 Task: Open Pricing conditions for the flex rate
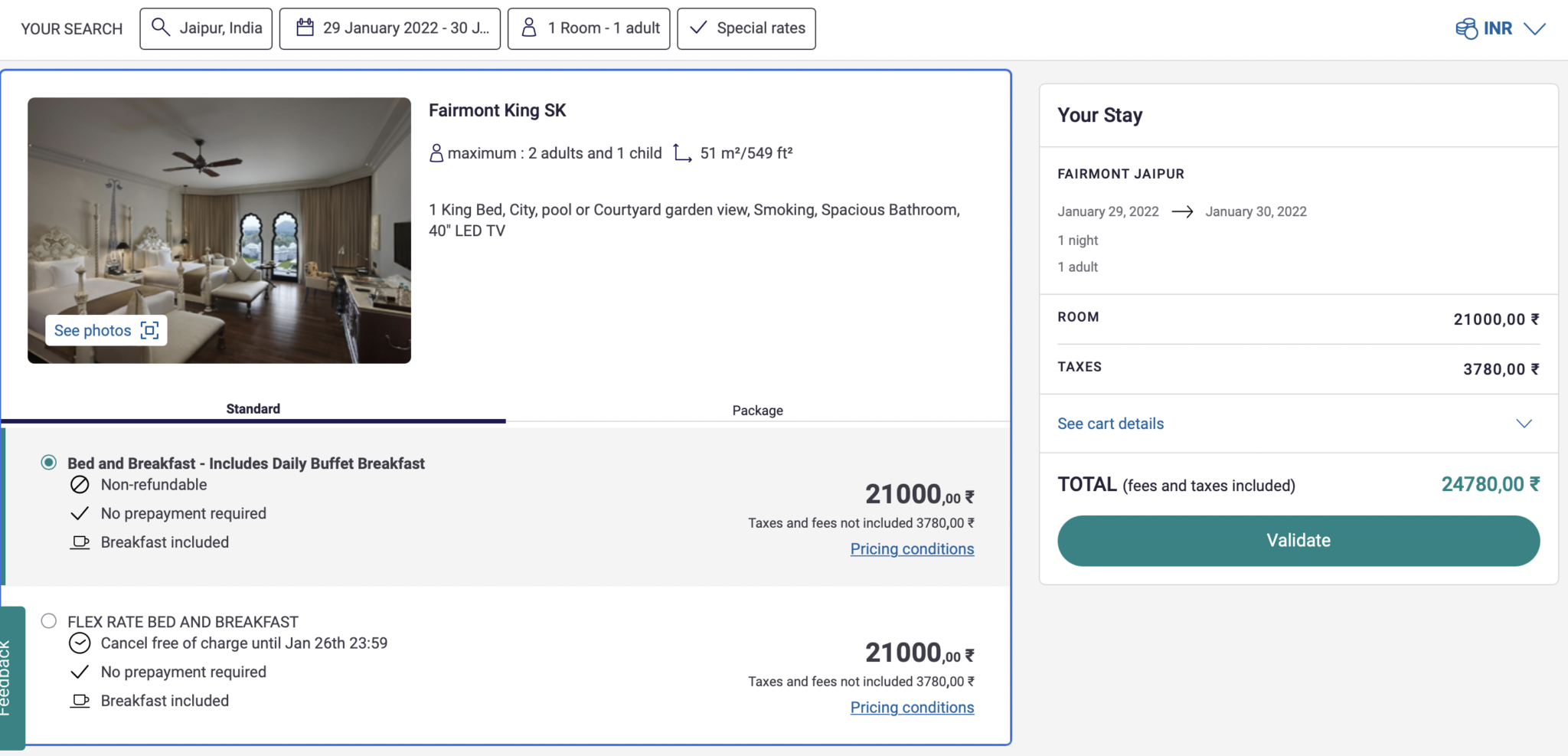(x=912, y=707)
